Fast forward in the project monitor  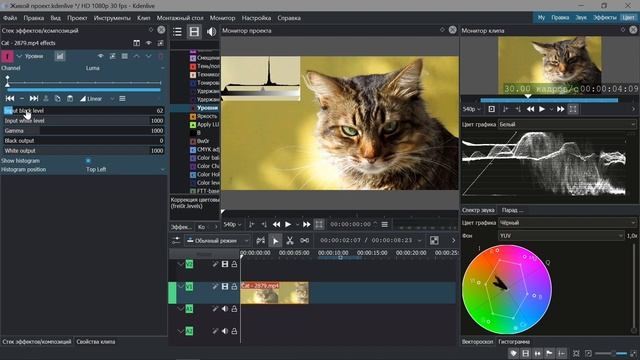pyautogui.click(x=307, y=224)
